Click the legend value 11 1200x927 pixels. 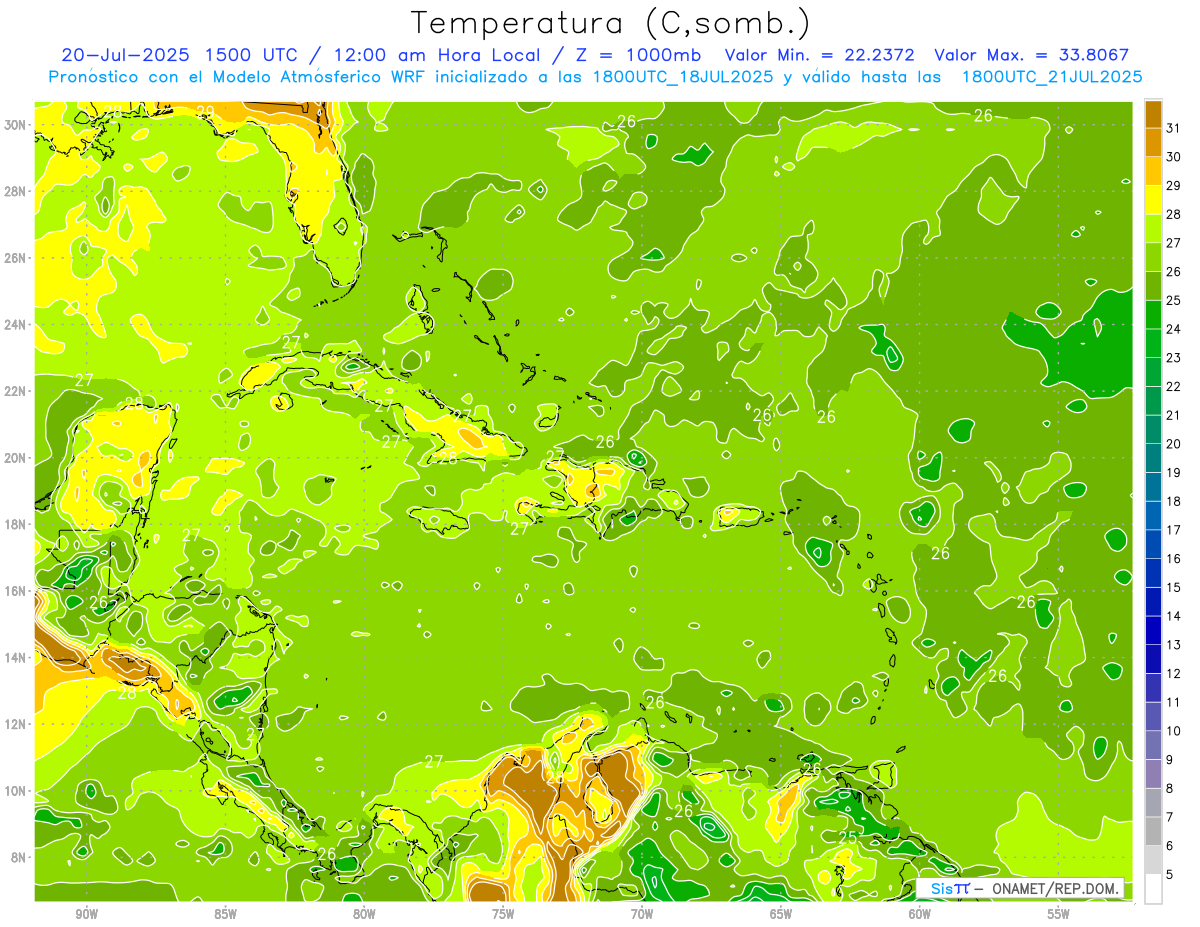coord(1173,702)
